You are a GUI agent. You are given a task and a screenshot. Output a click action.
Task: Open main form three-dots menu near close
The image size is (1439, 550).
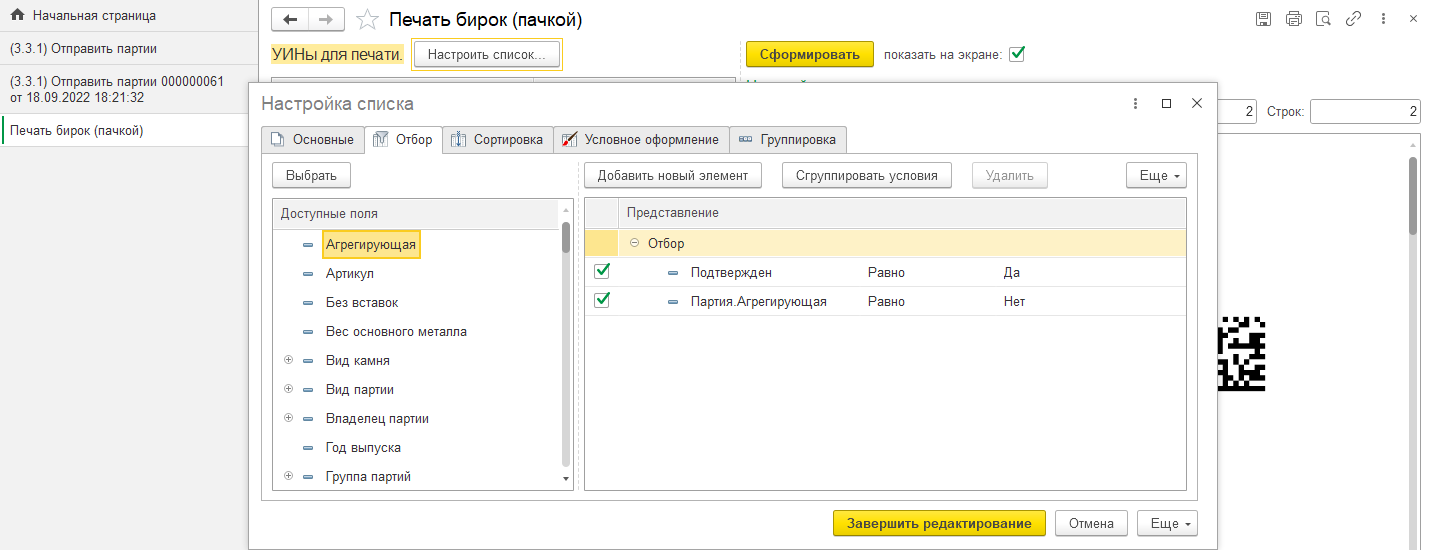(x=1384, y=19)
